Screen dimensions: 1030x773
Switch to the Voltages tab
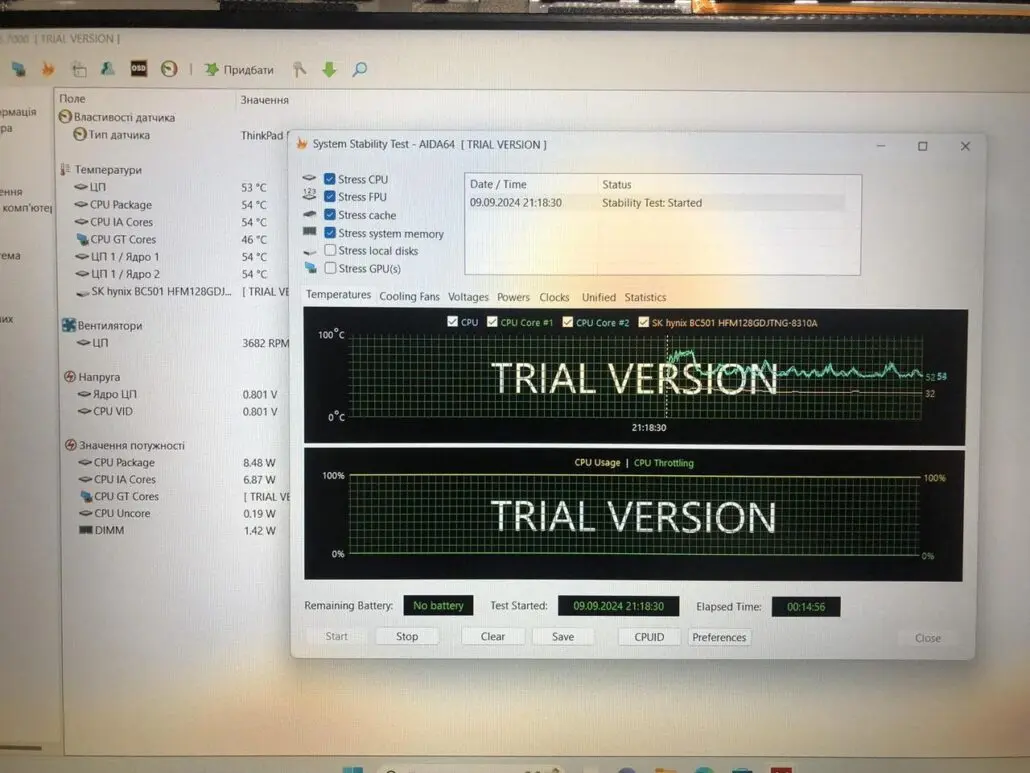(x=468, y=297)
